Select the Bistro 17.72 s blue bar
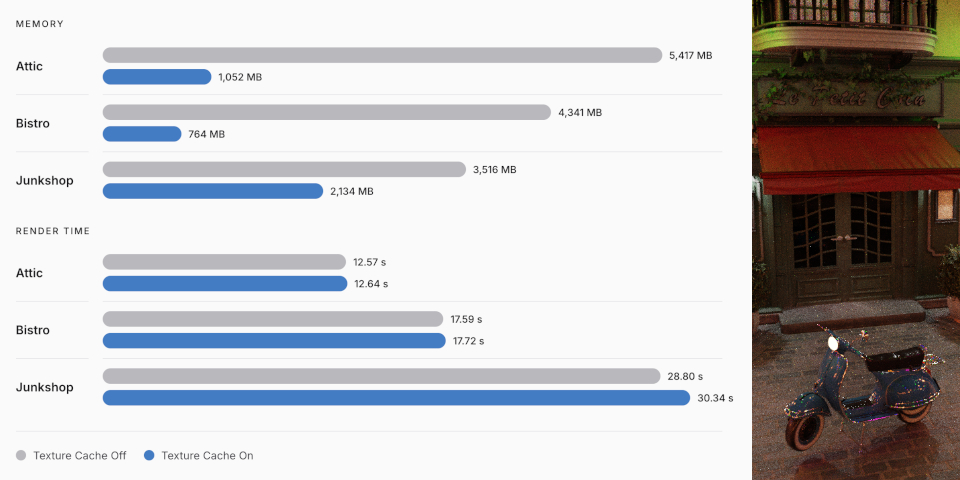This screenshot has width=960, height=480. point(274,340)
